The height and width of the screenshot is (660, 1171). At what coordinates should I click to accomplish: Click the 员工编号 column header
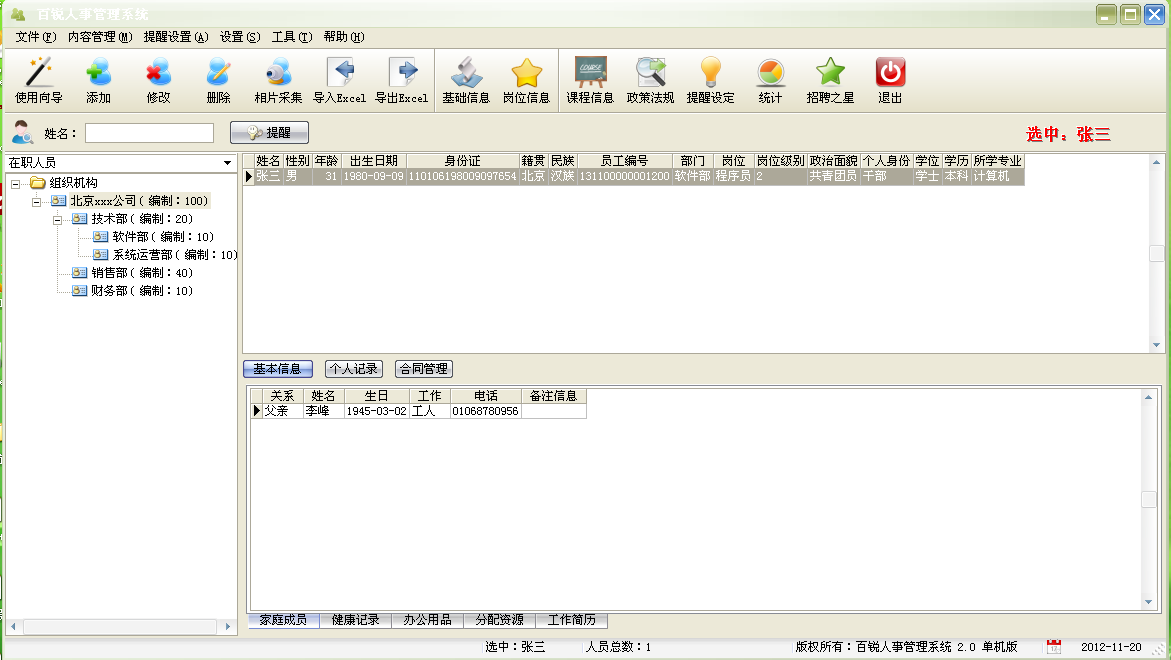pos(624,161)
